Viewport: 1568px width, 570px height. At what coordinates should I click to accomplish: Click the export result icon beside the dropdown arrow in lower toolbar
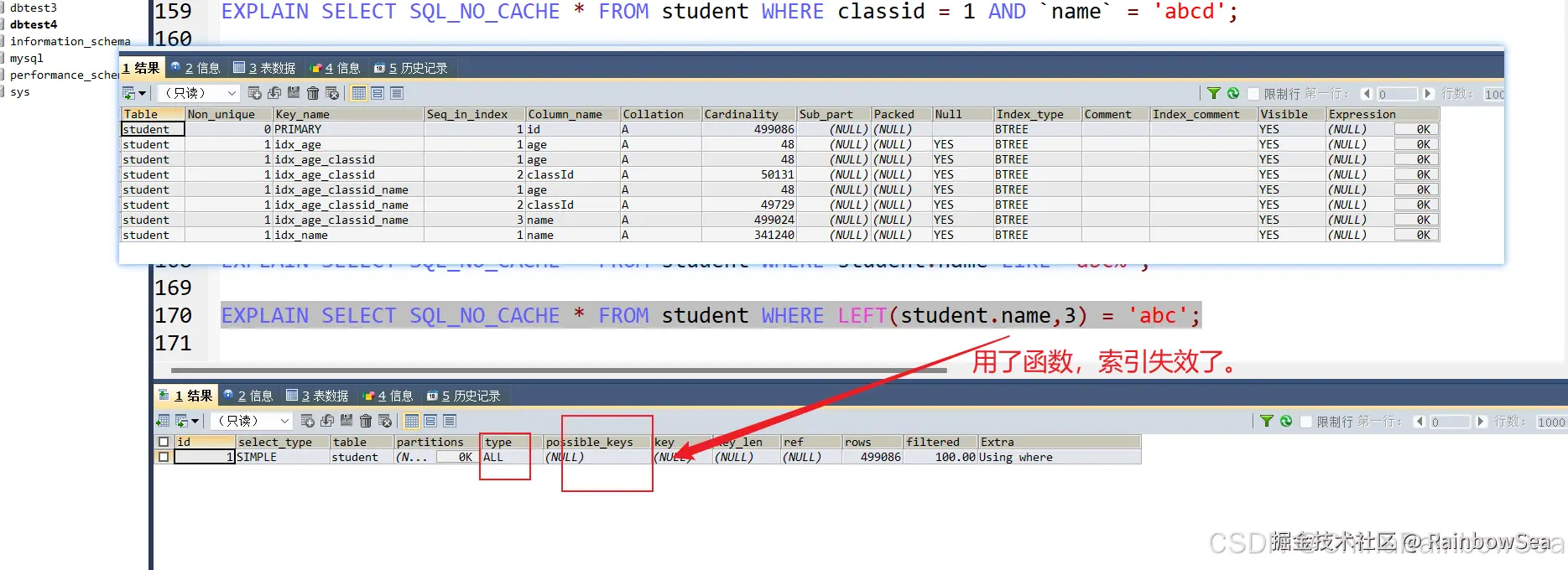[x=181, y=421]
